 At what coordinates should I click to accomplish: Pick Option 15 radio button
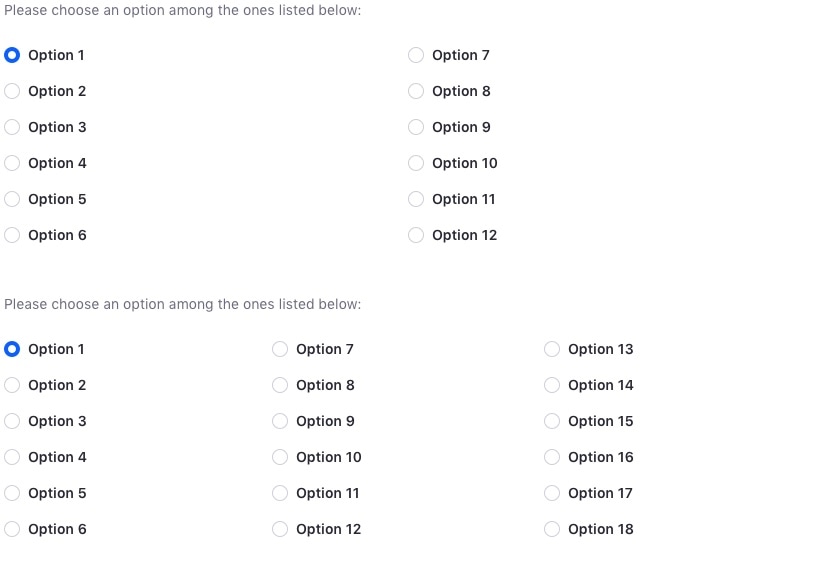tap(552, 421)
